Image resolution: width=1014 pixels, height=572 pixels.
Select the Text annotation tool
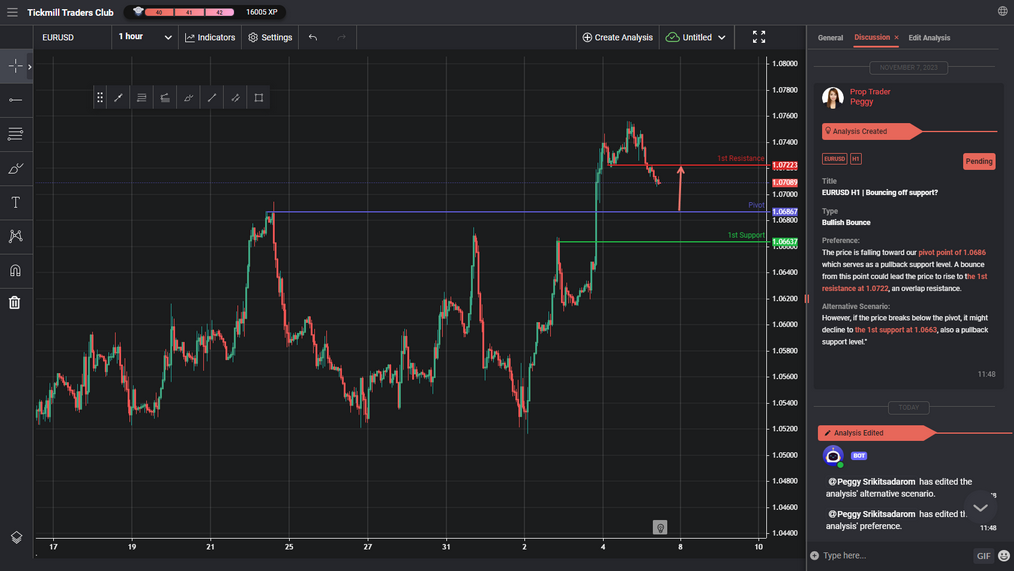point(15,202)
